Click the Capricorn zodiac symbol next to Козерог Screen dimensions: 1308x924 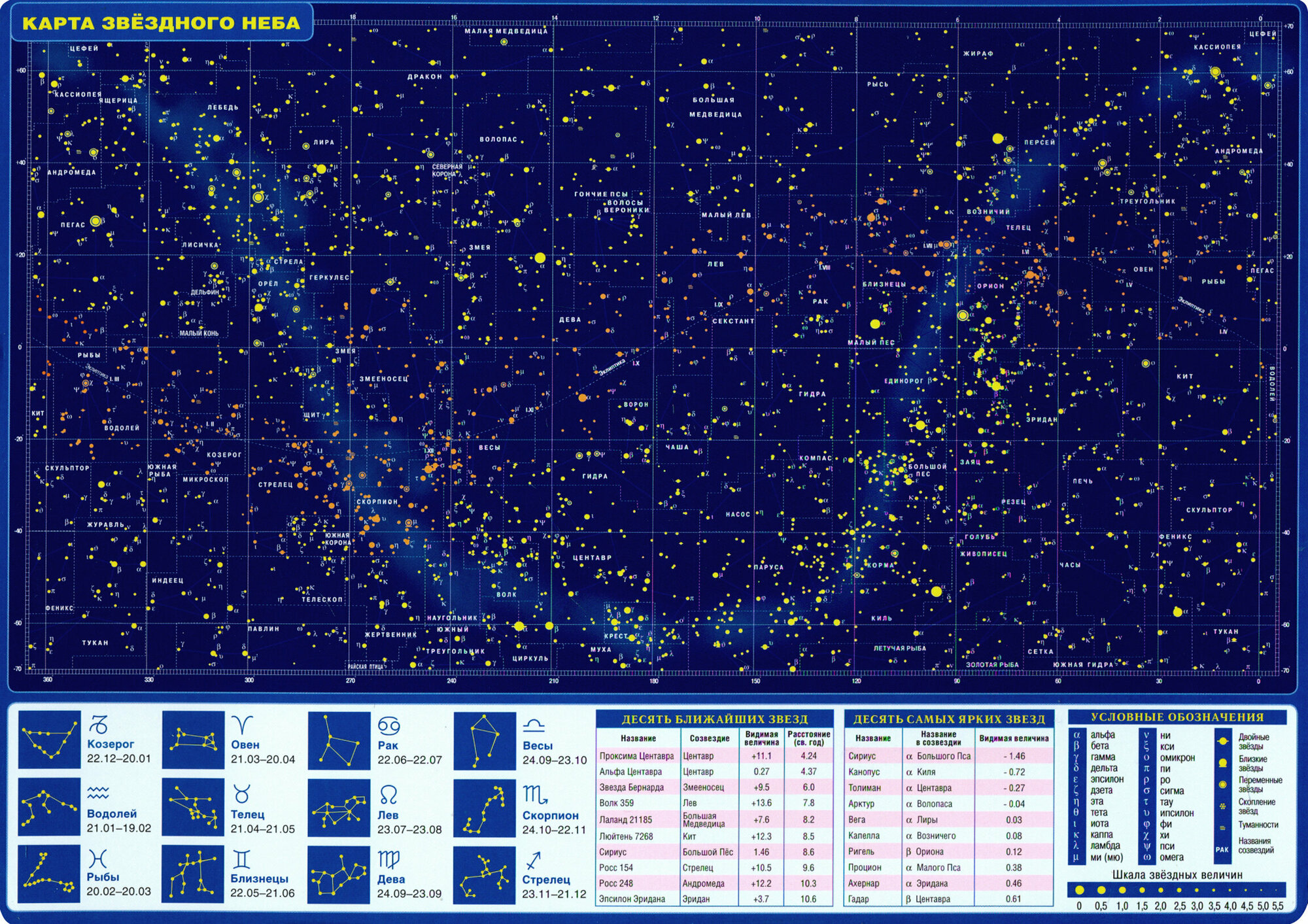(x=99, y=725)
